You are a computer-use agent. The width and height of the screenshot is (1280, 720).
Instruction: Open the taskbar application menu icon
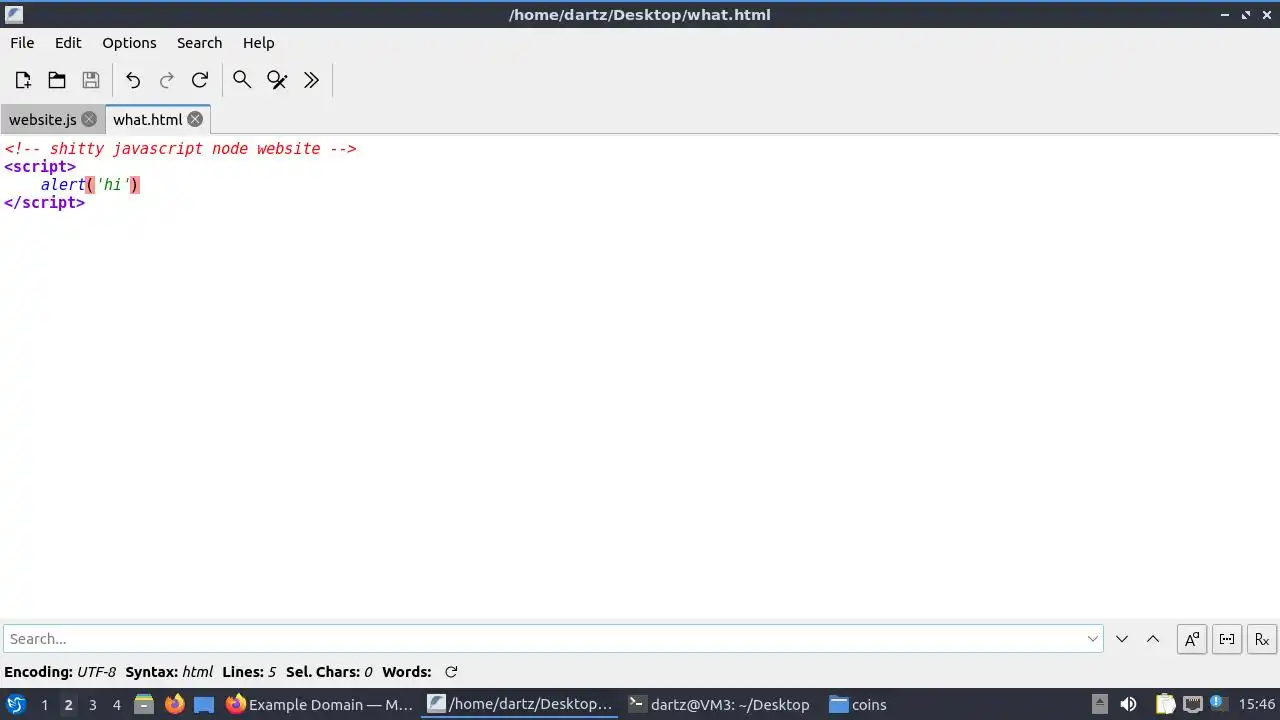coord(15,705)
